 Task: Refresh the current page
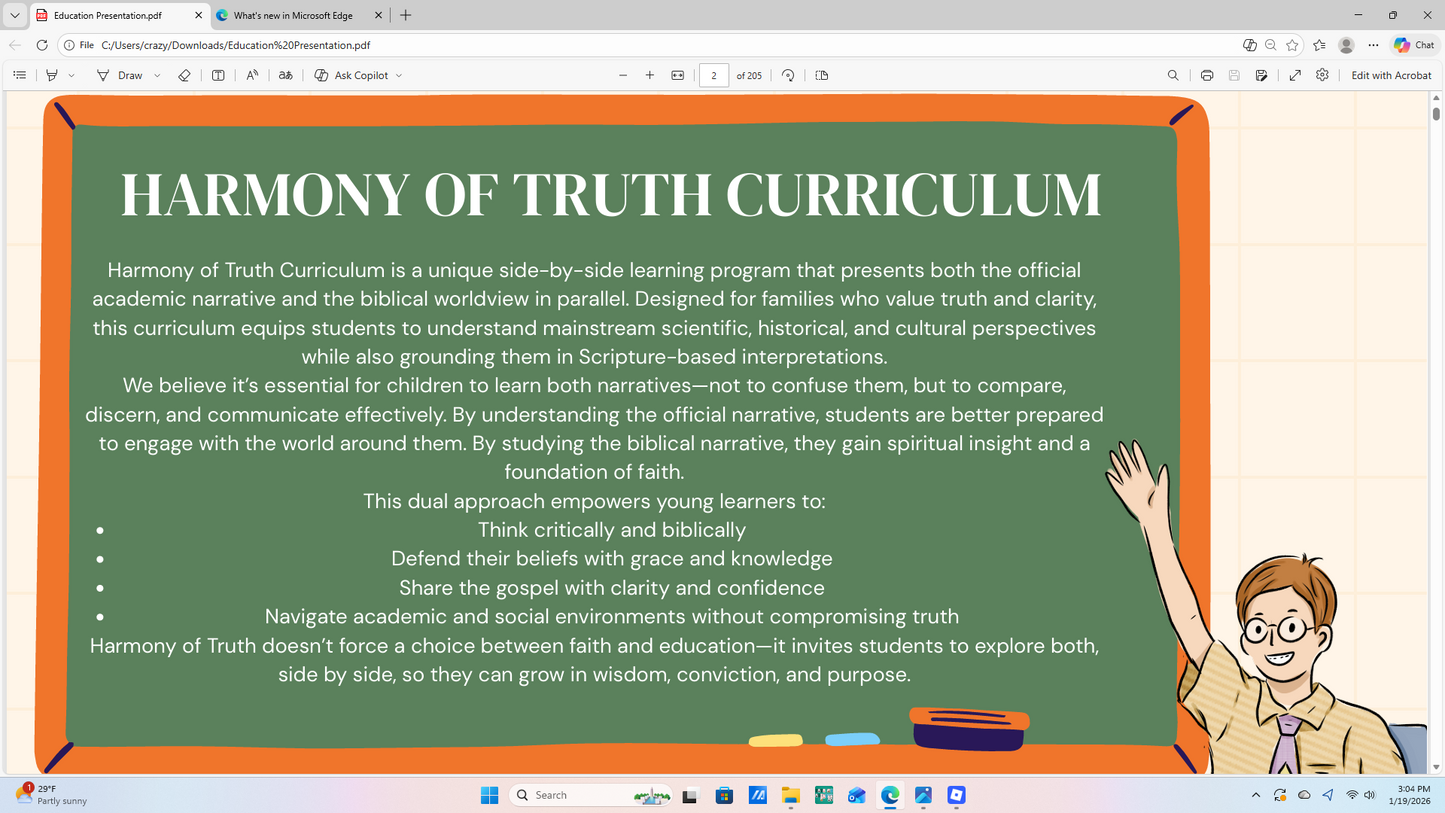point(42,45)
